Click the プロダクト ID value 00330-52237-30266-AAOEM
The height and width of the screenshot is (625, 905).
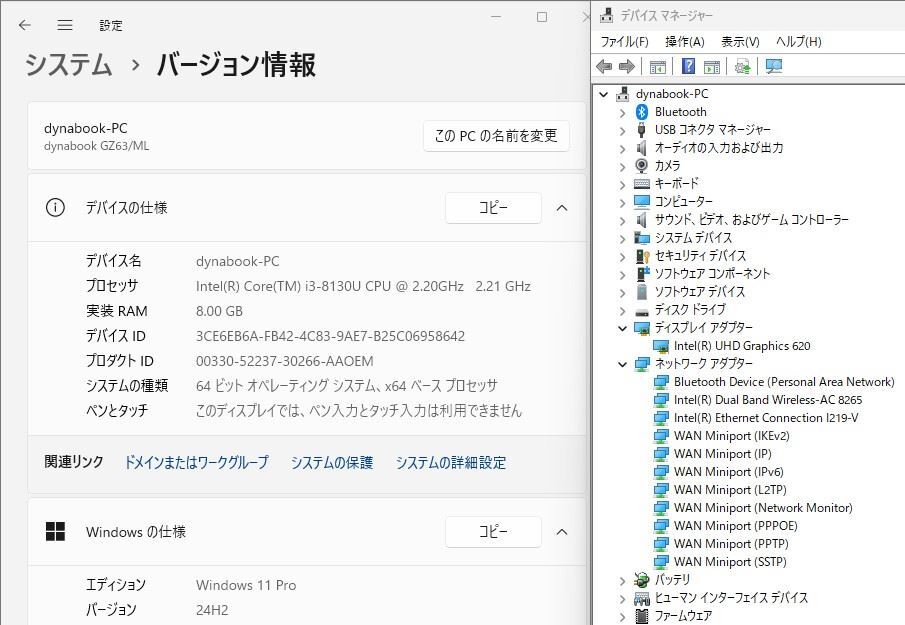pos(285,361)
